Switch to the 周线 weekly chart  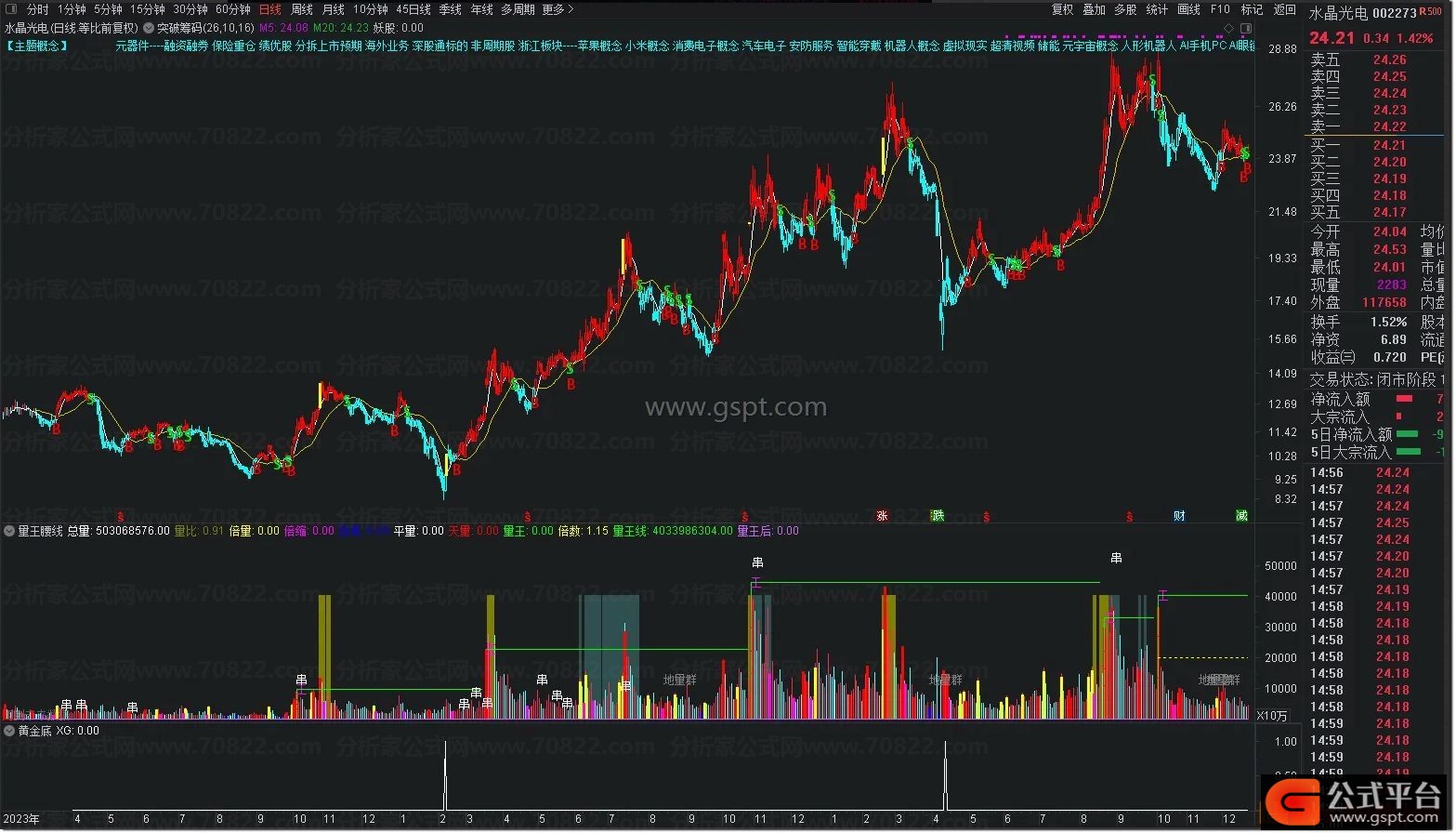(x=302, y=9)
